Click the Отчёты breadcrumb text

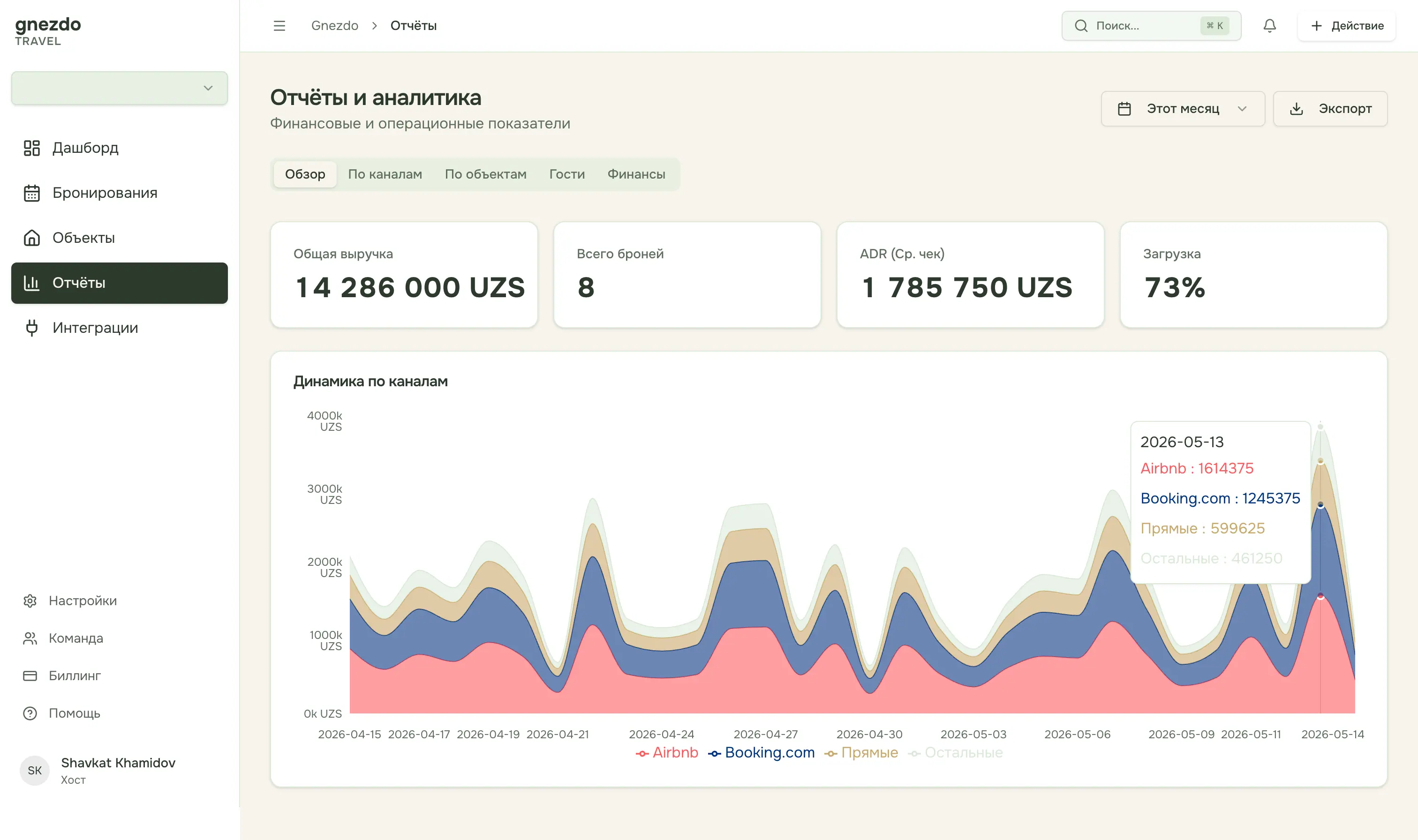point(413,25)
